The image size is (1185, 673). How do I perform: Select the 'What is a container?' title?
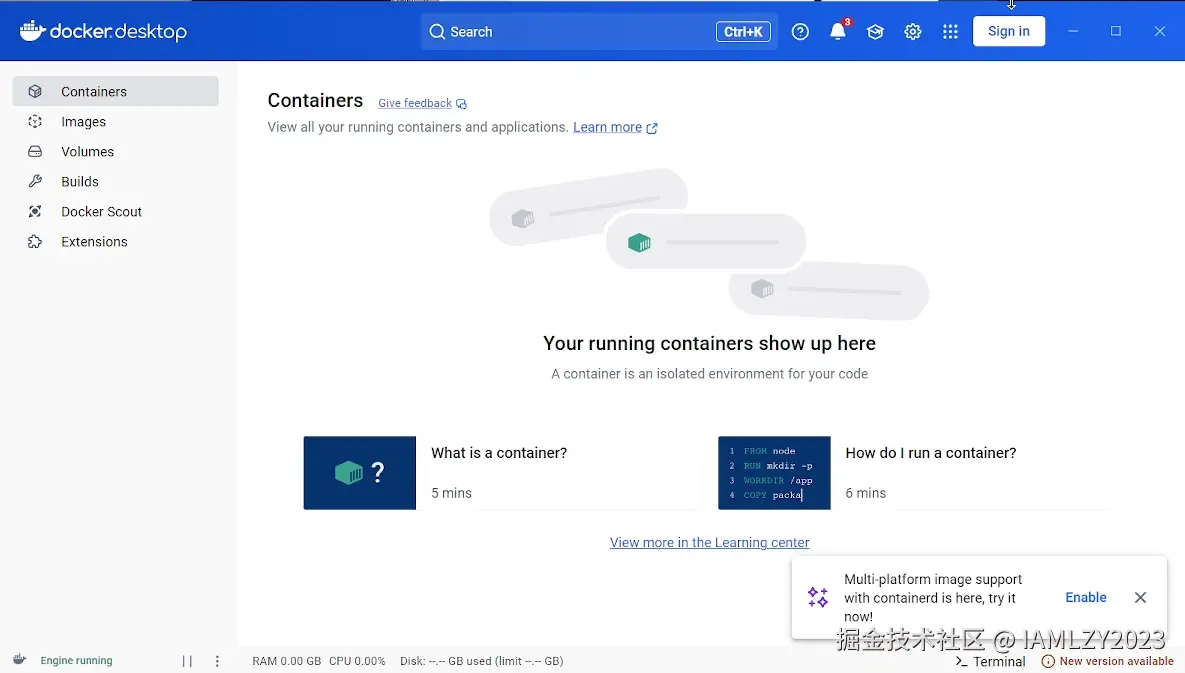pos(499,453)
